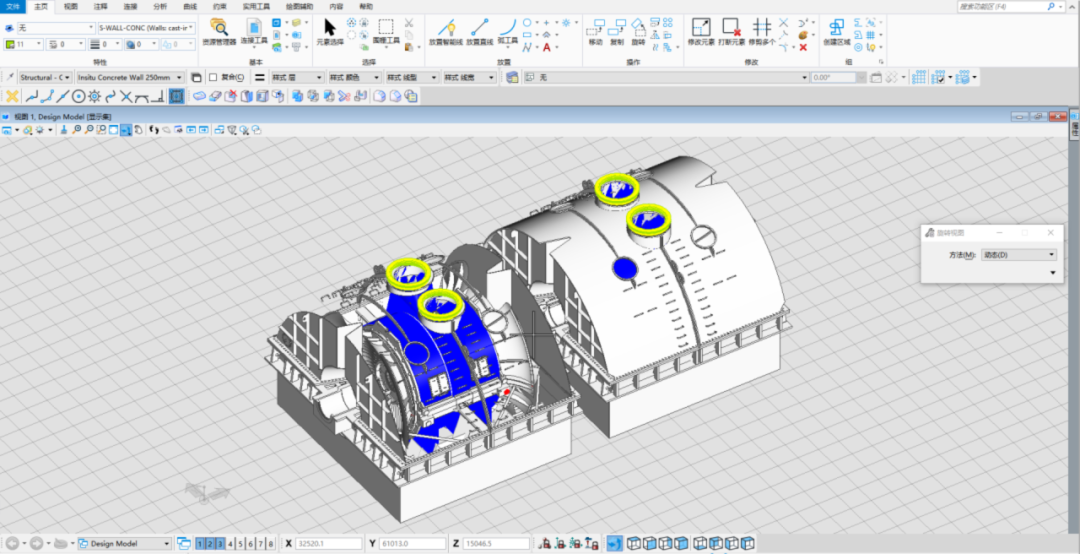Choose the 放置智能线 smartline tool
Image resolution: width=1080 pixels, height=554 pixels.
(446, 32)
